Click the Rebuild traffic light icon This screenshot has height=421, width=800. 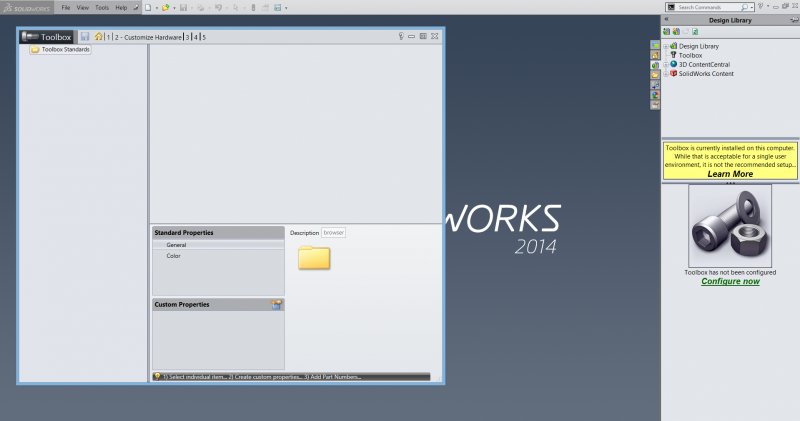(253, 8)
